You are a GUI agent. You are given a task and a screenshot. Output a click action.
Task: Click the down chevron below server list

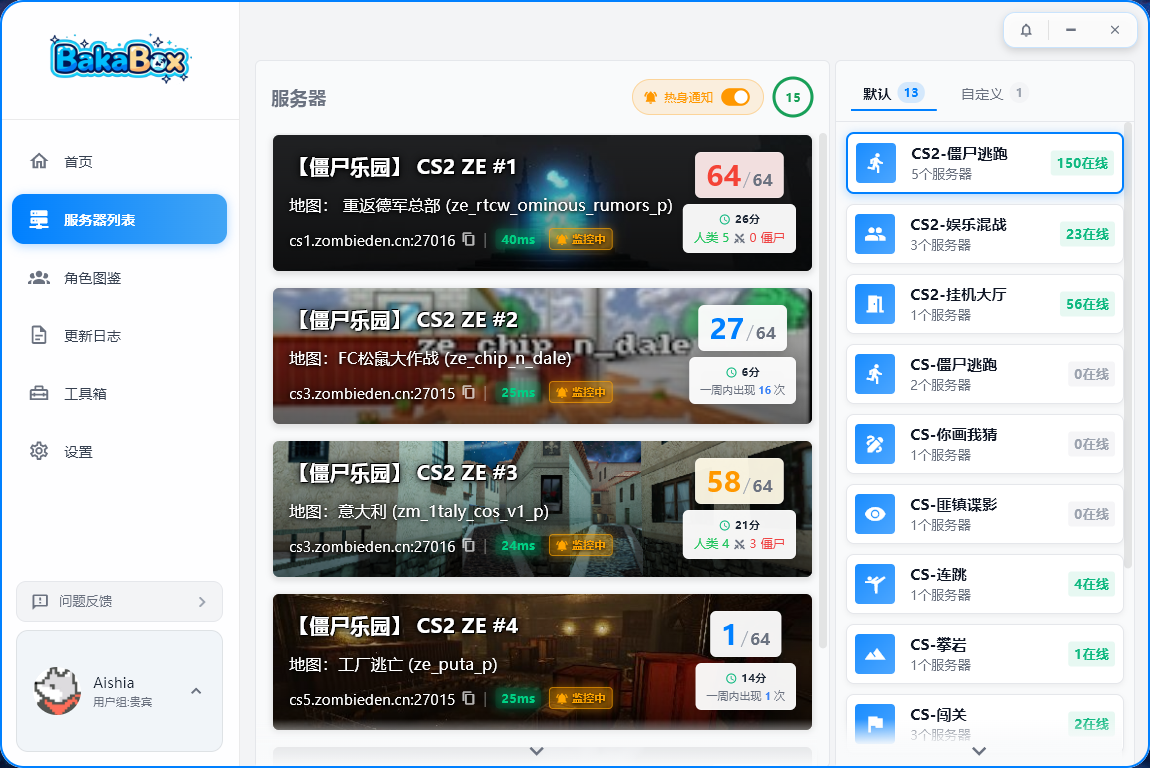coord(537,751)
